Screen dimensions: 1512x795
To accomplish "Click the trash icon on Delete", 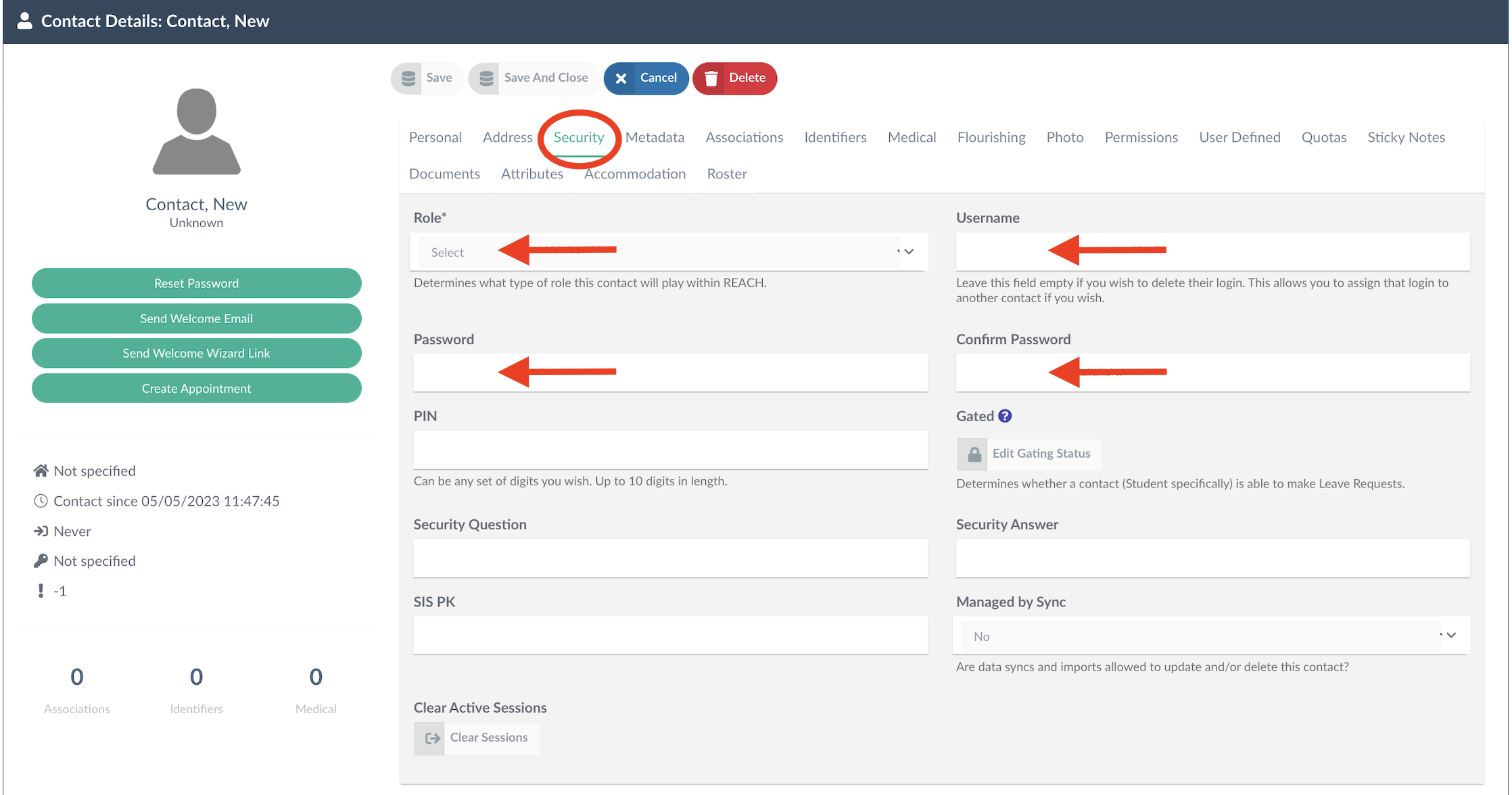I will tap(711, 78).
